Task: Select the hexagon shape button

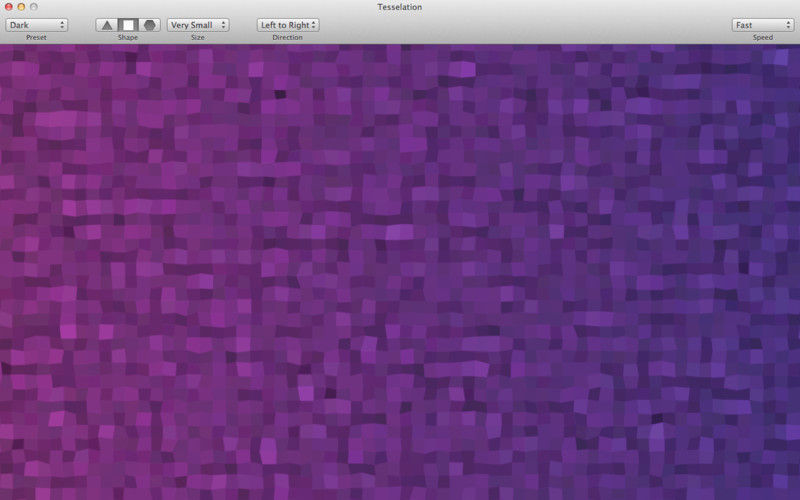Action: (149, 25)
